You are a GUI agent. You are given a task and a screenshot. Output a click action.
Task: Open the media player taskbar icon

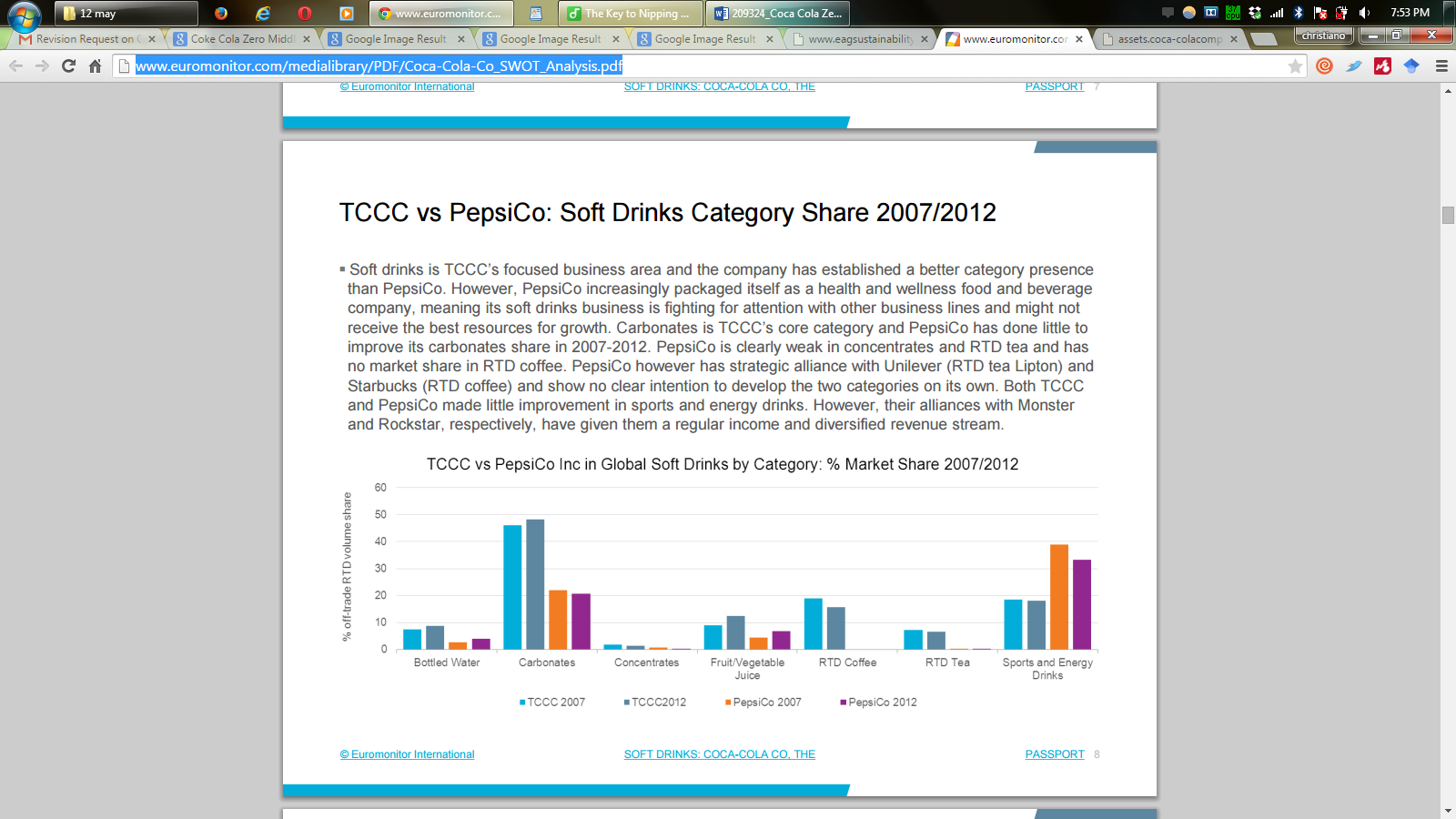pyautogui.click(x=347, y=13)
